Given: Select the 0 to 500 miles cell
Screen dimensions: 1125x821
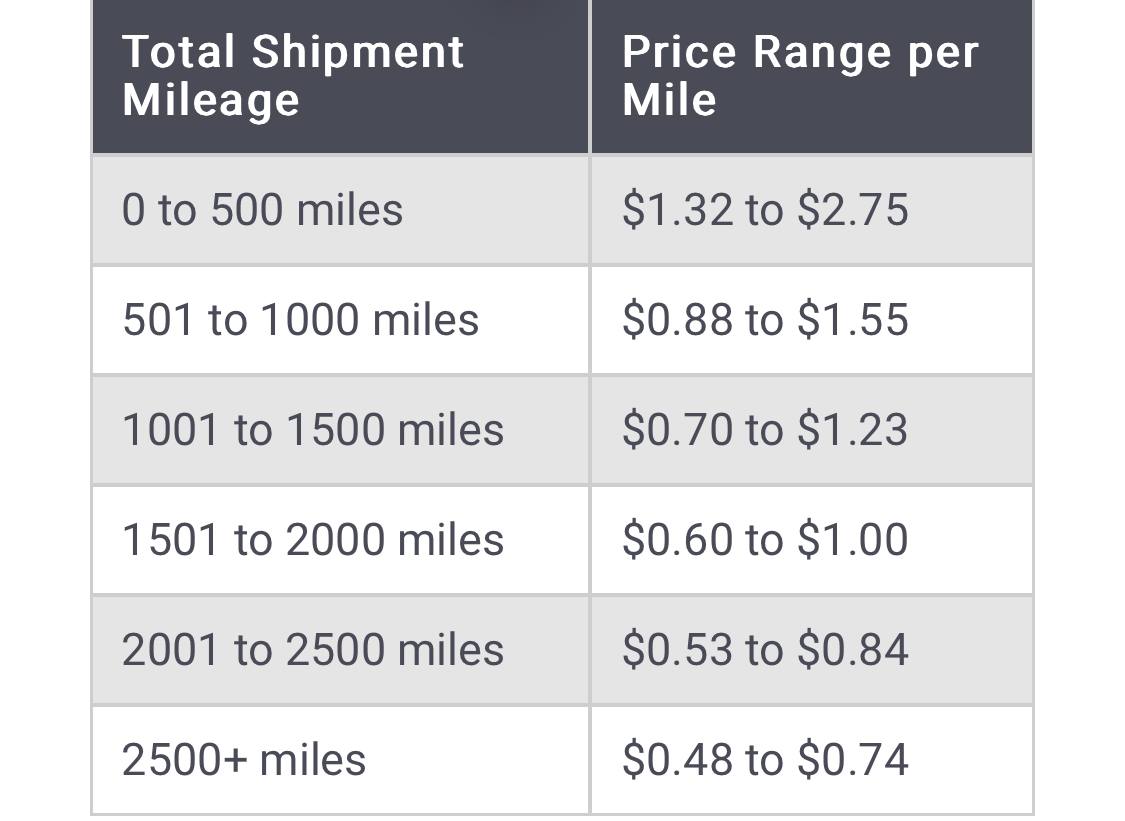Looking at the screenshot, I should 262,210.
